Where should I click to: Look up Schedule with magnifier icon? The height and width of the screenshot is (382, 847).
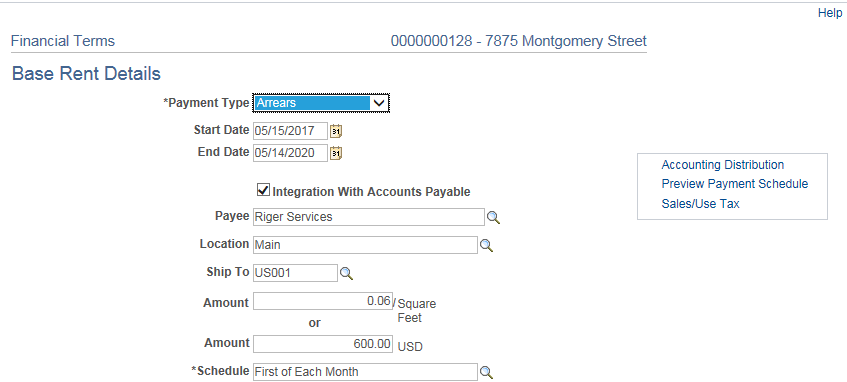487,372
